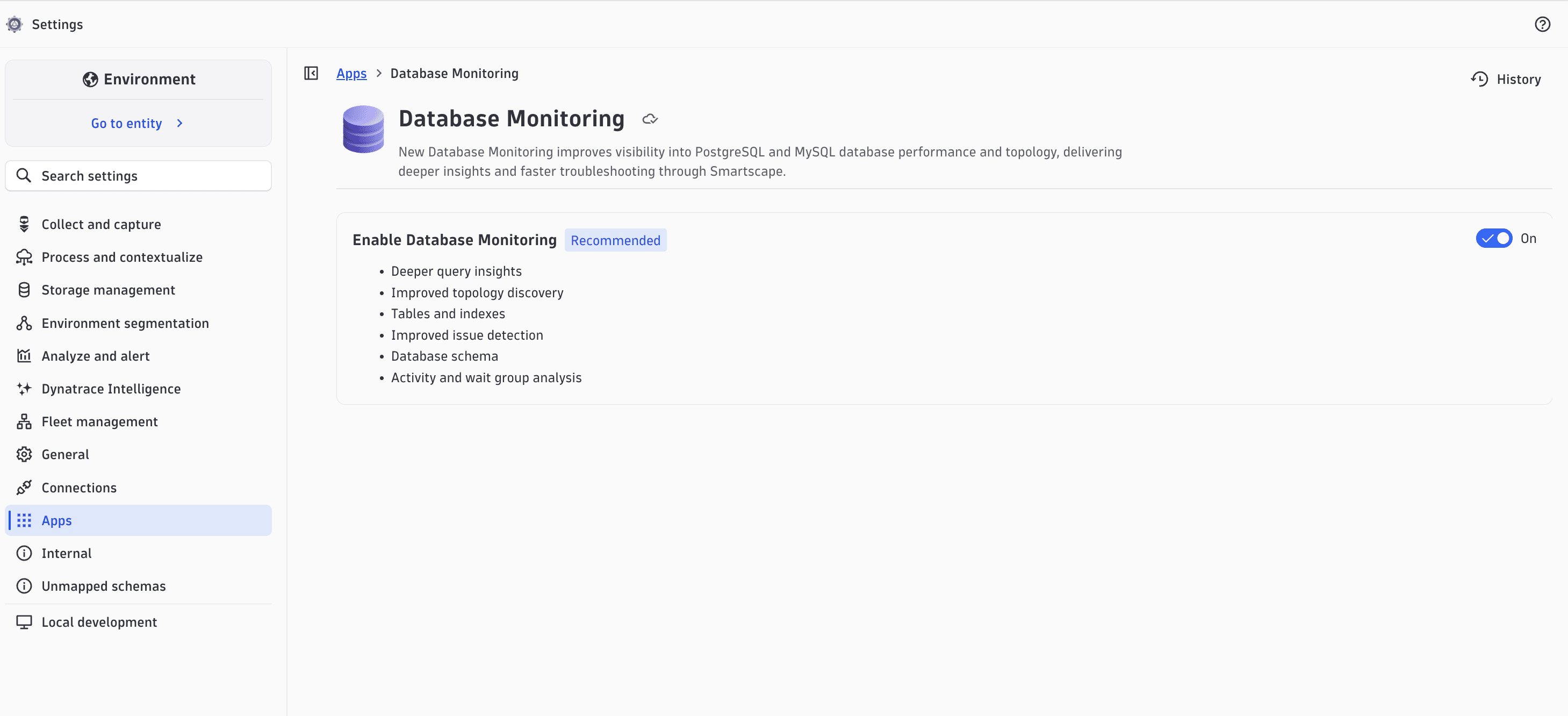This screenshot has width=1568, height=716.
Task: Click the Internal info icon
Action: [24, 554]
